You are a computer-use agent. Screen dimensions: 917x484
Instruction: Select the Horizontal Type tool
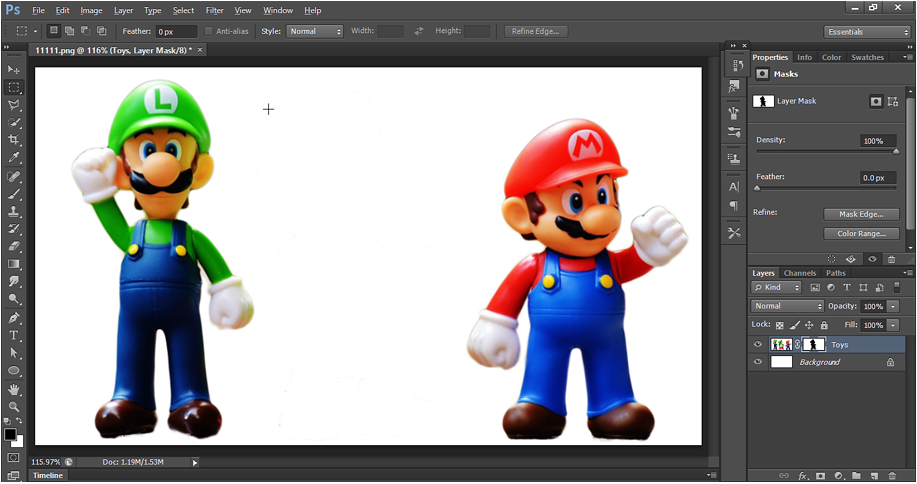pyautogui.click(x=13, y=336)
